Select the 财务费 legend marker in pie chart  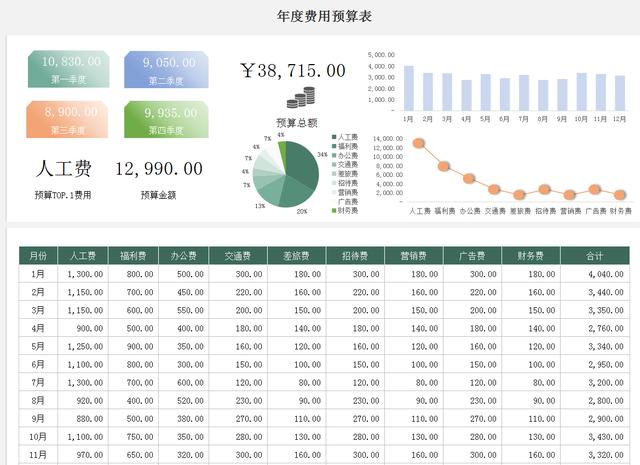tap(334, 211)
